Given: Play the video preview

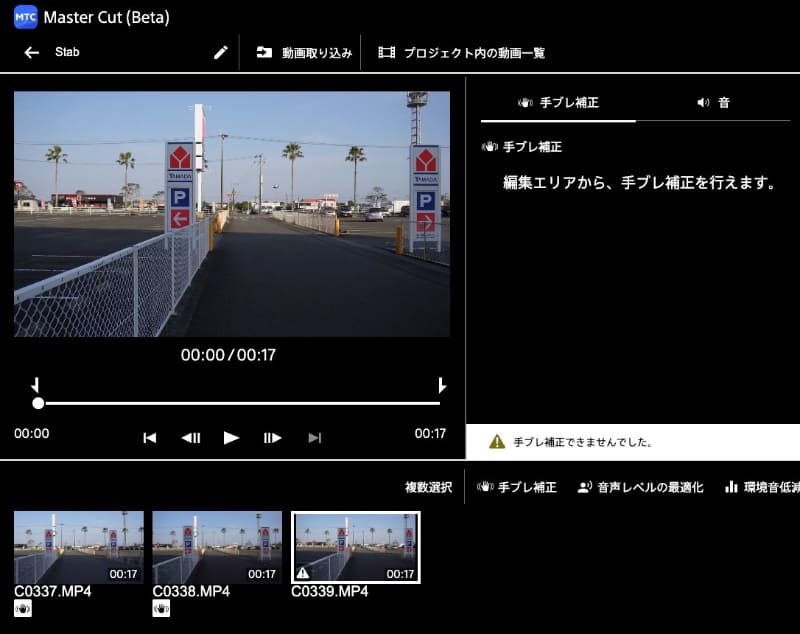Looking at the screenshot, I should coord(231,437).
